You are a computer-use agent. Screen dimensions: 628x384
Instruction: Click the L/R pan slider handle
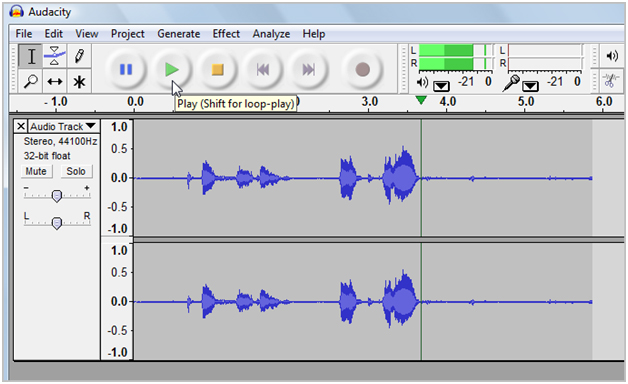click(57, 223)
